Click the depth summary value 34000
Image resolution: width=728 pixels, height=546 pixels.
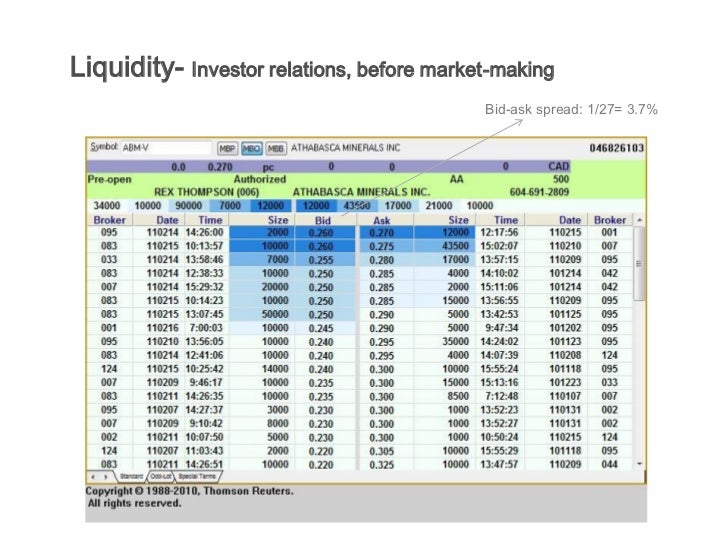(x=107, y=206)
